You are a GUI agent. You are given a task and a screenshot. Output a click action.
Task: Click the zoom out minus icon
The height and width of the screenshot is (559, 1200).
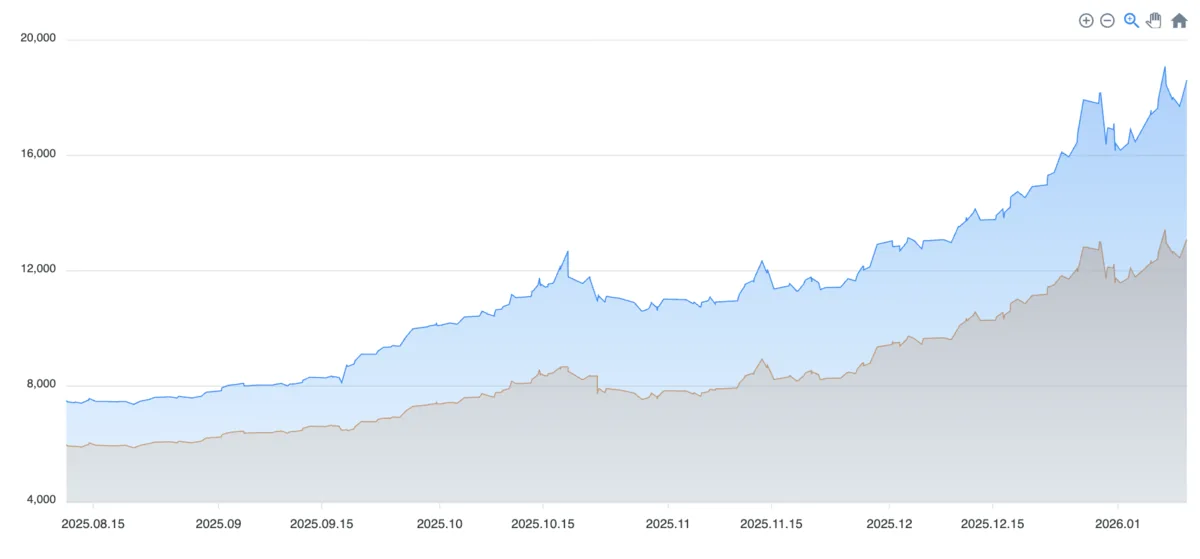pos(1107,21)
